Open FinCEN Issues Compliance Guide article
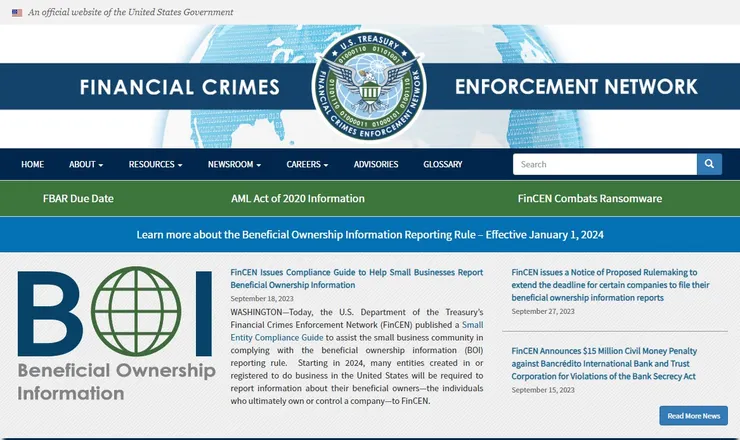 click(x=357, y=279)
